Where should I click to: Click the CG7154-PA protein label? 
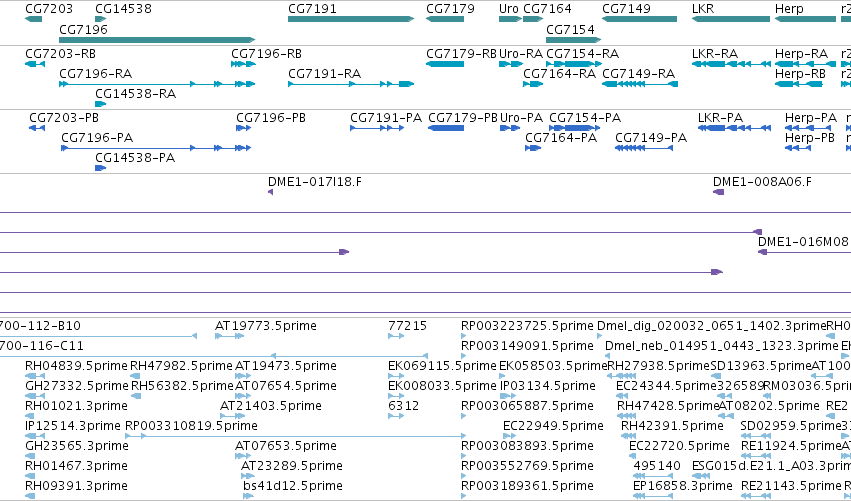point(585,118)
